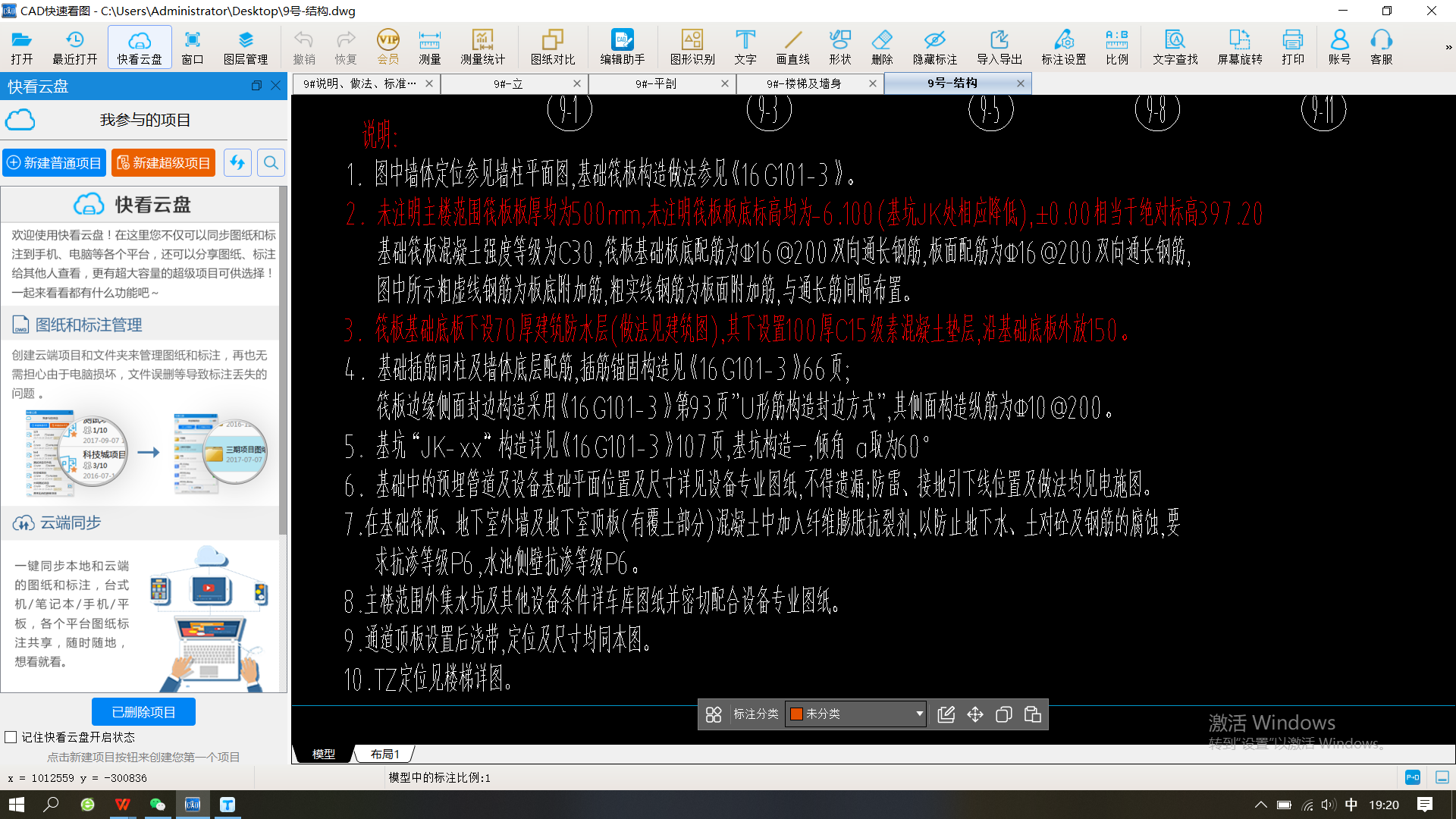Open 导入导出 import export tool
The height and width of the screenshot is (819, 1456).
(x=999, y=47)
